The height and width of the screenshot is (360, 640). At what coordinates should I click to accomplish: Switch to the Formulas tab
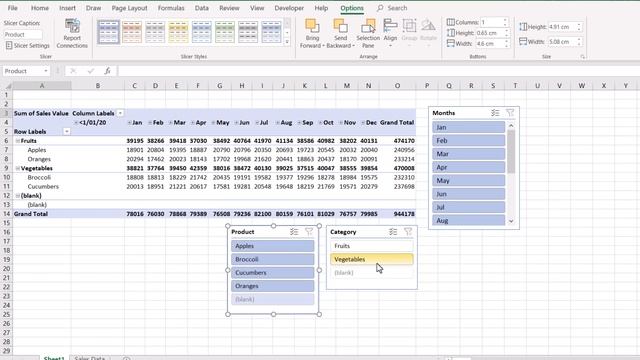(x=171, y=8)
